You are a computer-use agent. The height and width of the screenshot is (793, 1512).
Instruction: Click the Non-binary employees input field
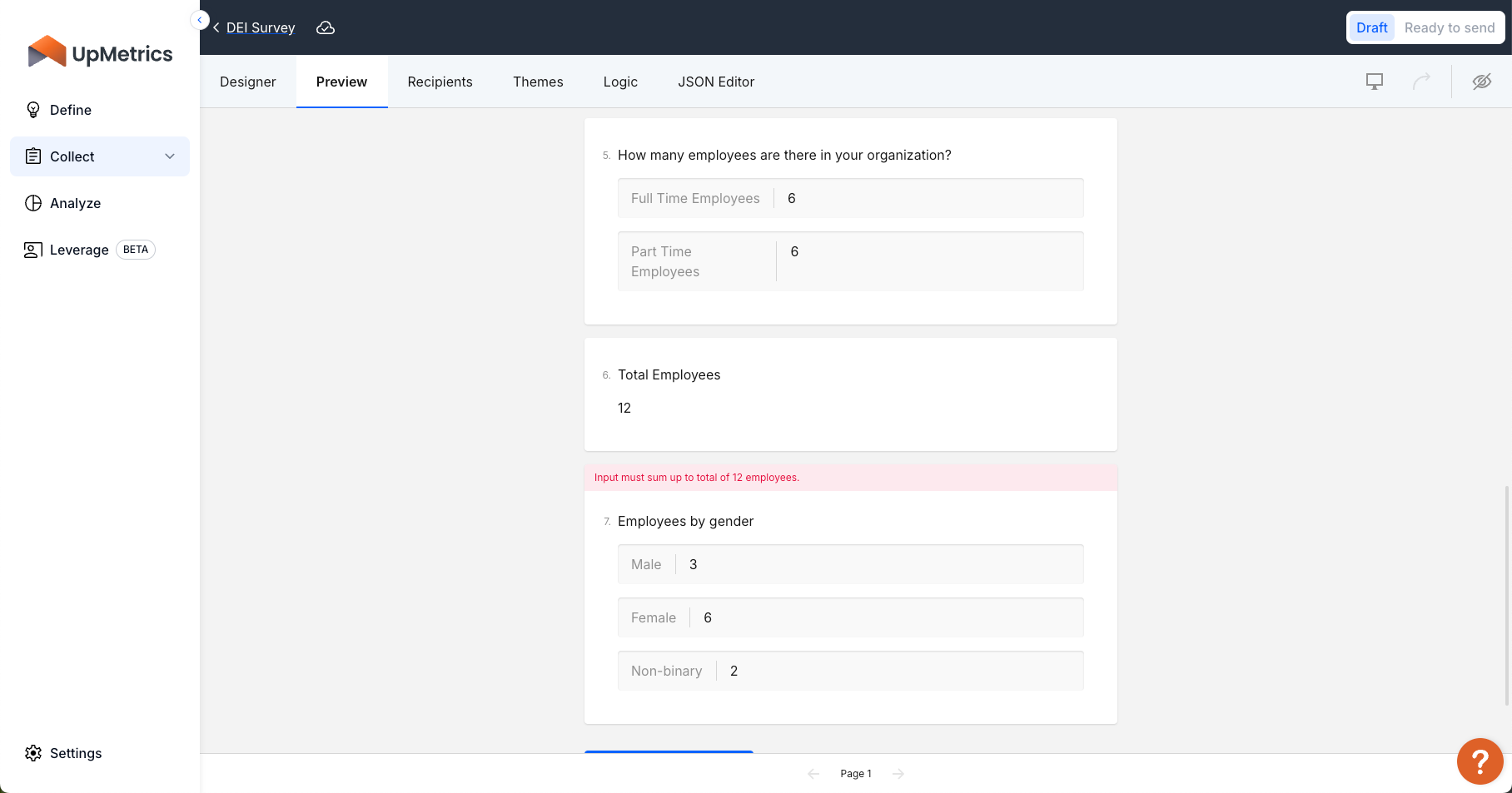(x=899, y=671)
